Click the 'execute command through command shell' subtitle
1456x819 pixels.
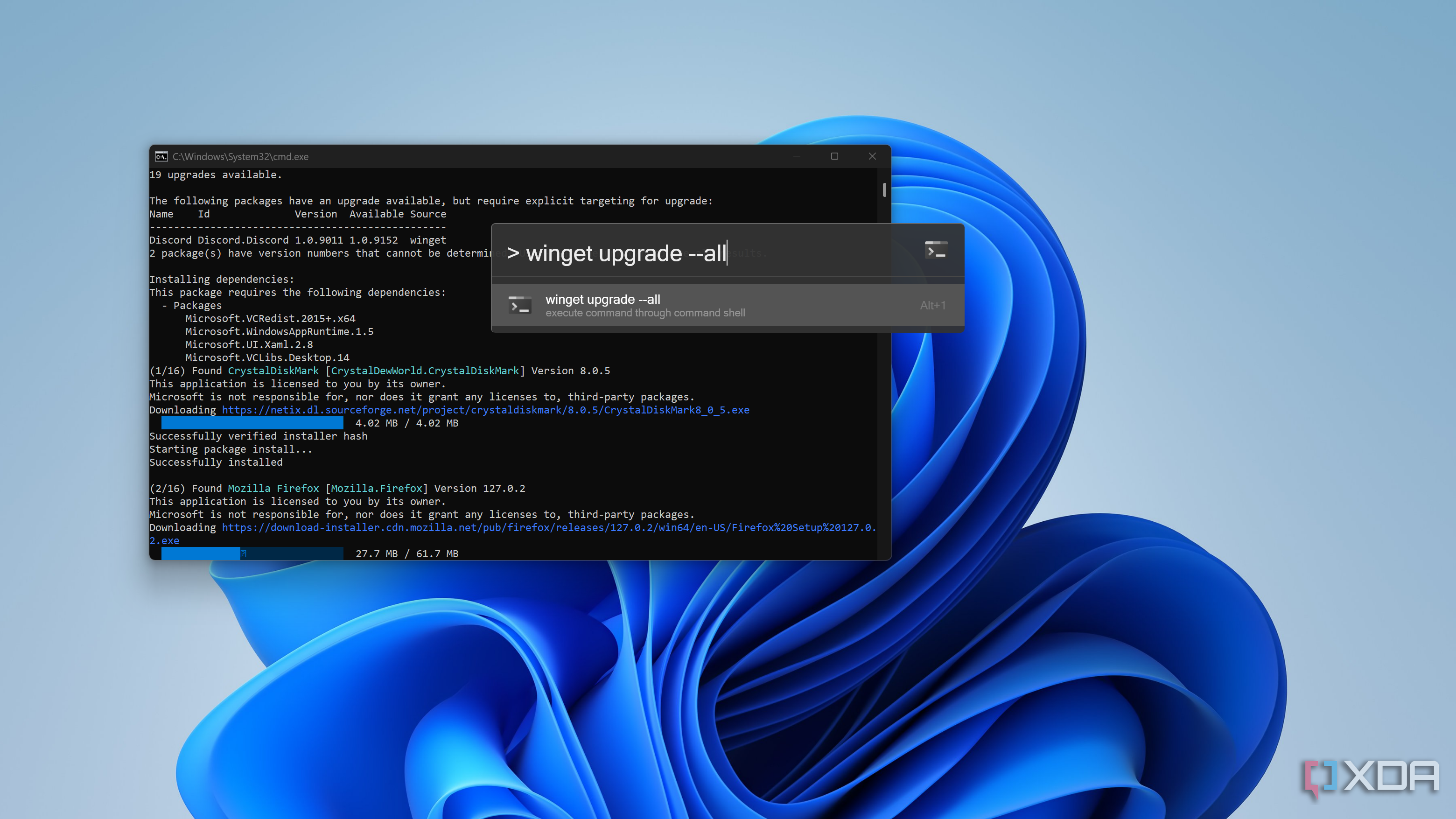(645, 313)
